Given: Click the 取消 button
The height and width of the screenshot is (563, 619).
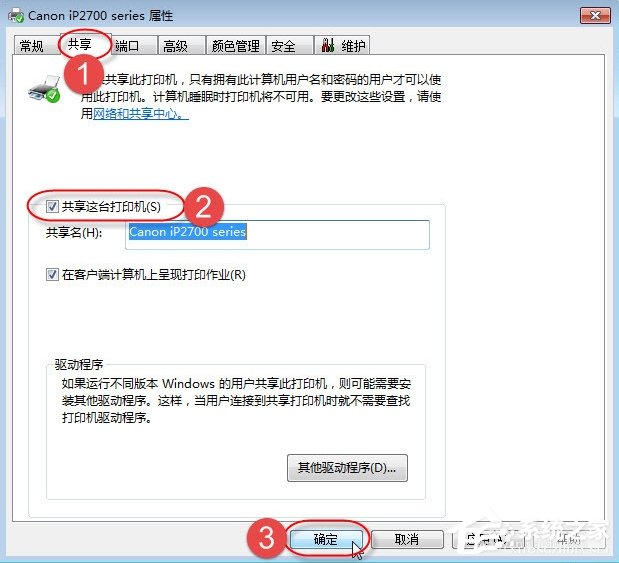Looking at the screenshot, I should coord(406,539).
